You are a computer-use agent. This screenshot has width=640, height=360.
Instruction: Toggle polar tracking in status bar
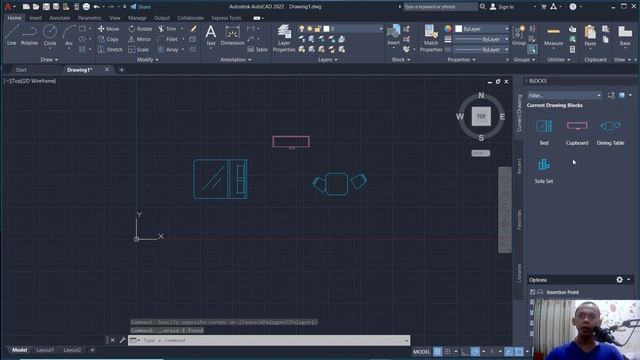(475, 351)
